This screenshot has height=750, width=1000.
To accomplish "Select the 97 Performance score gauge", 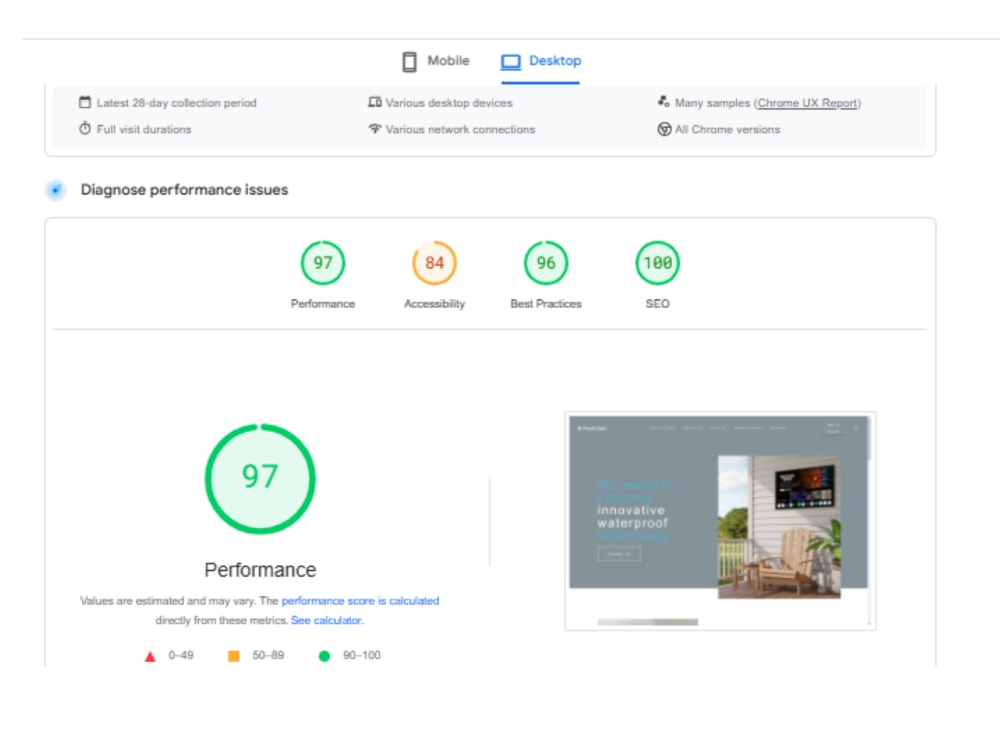I will 323,263.
